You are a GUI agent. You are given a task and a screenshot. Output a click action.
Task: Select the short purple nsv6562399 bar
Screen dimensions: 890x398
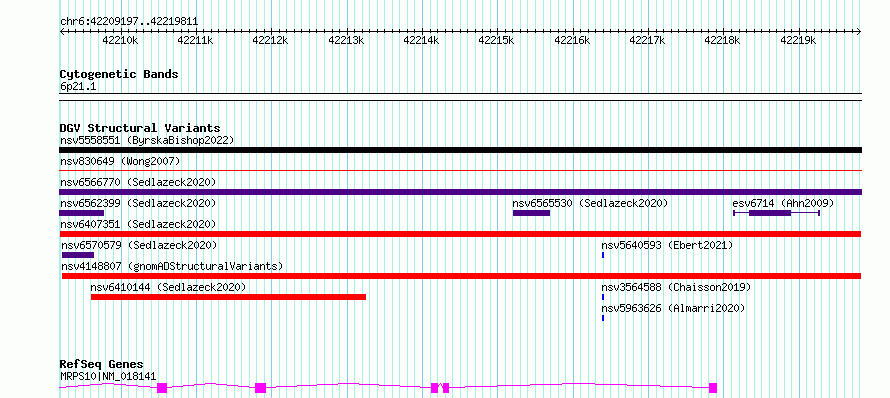81,213
